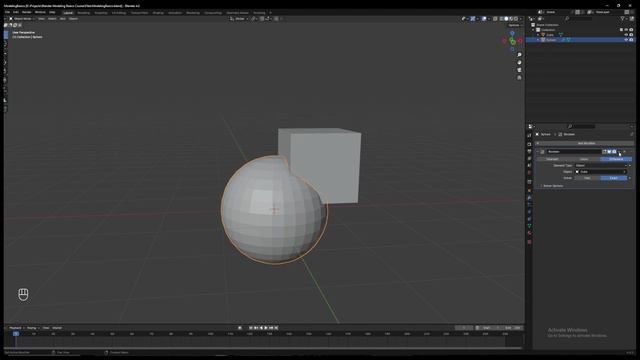Open the Output properties tab icon
This screenshot has height=360, width=640.
point(529,151)
